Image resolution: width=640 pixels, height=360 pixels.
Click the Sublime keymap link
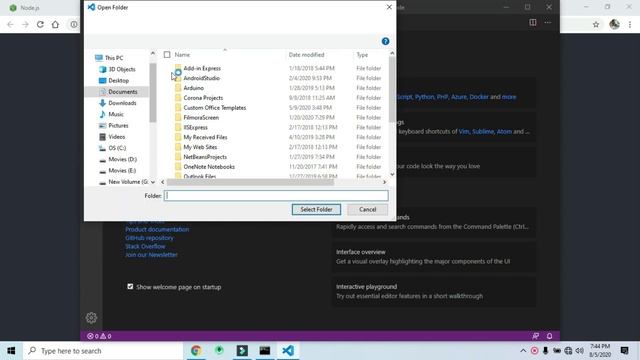[x=483, y=131]
